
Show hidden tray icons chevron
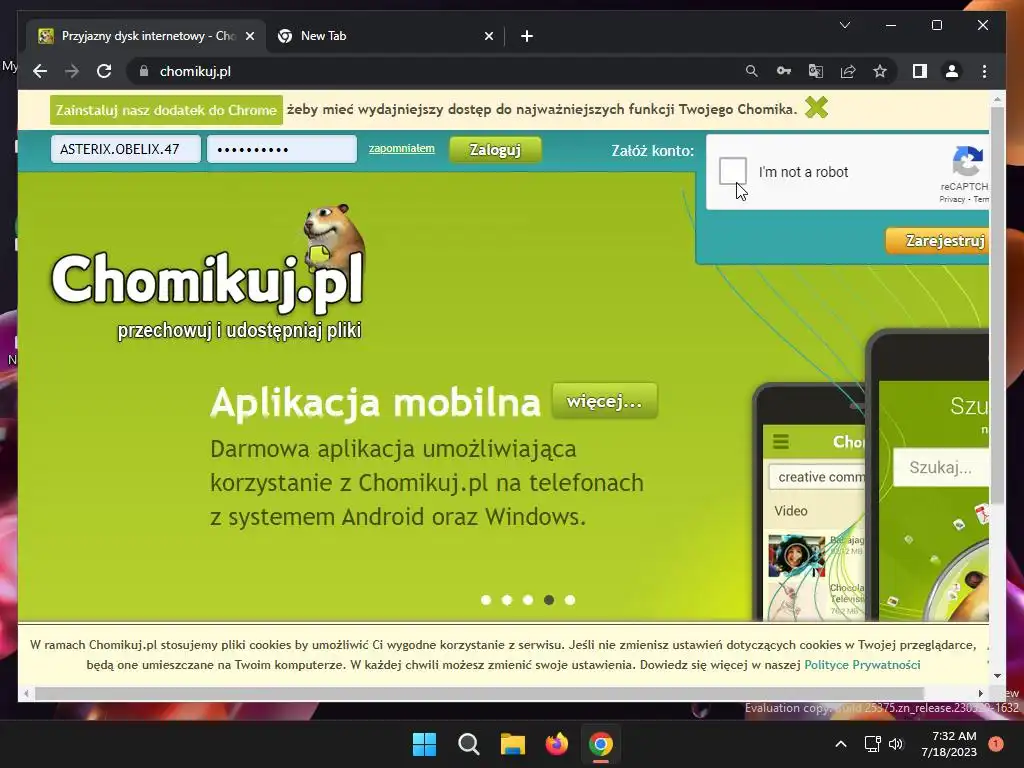(841, 744)
